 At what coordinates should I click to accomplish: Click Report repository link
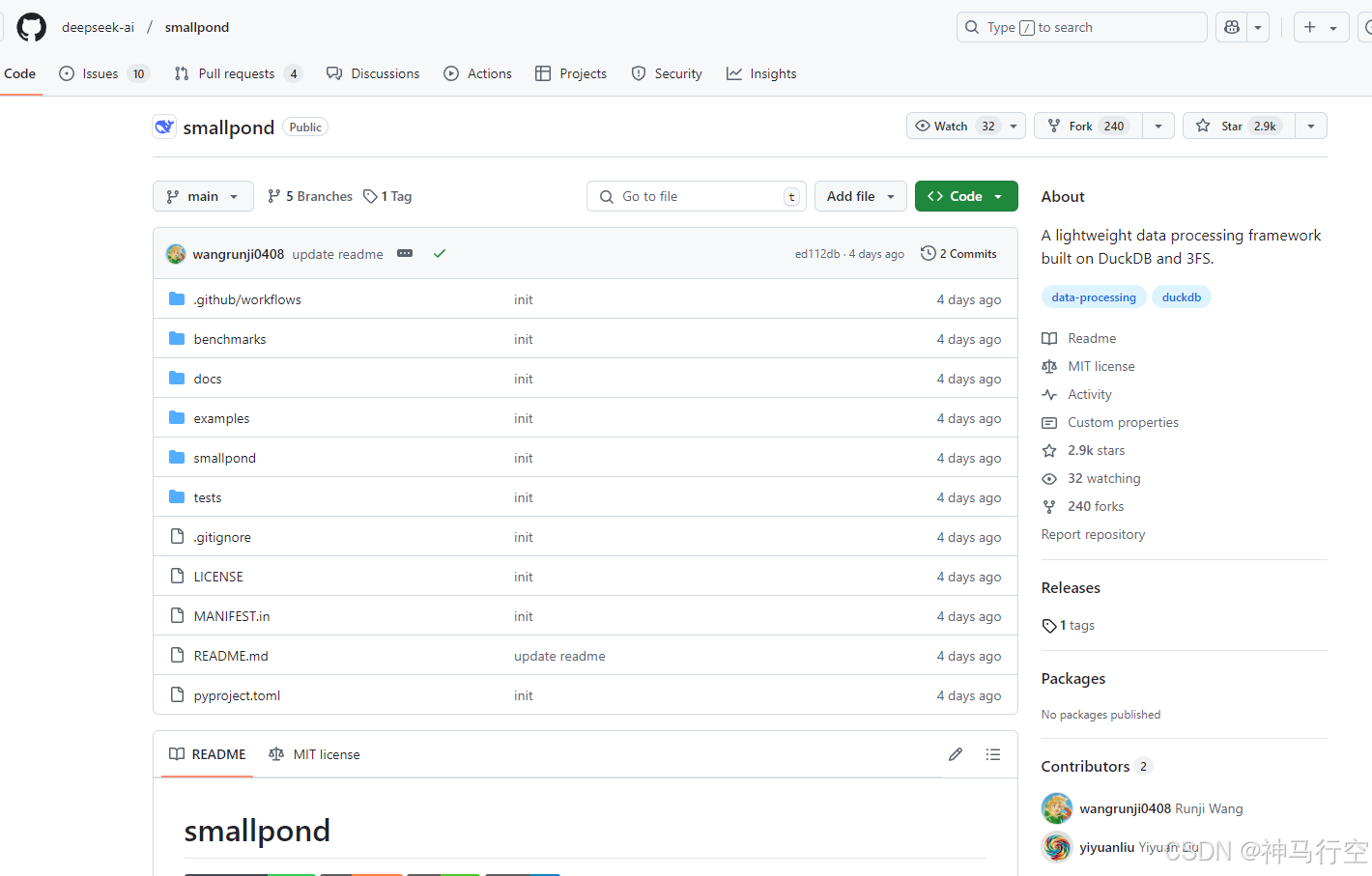point(1093,534)
